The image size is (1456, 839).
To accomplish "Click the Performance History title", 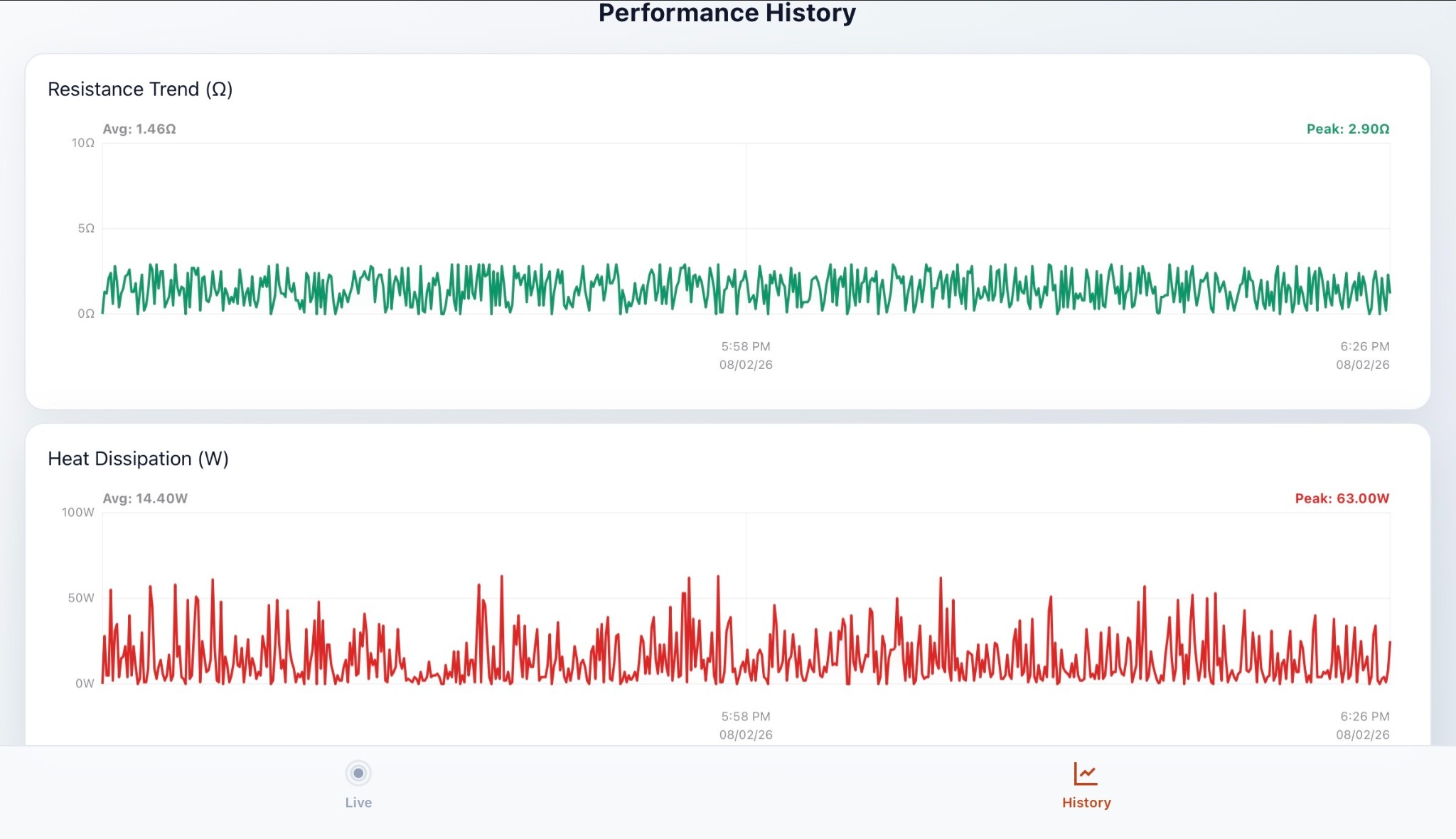I will click(x=727, y=12).
